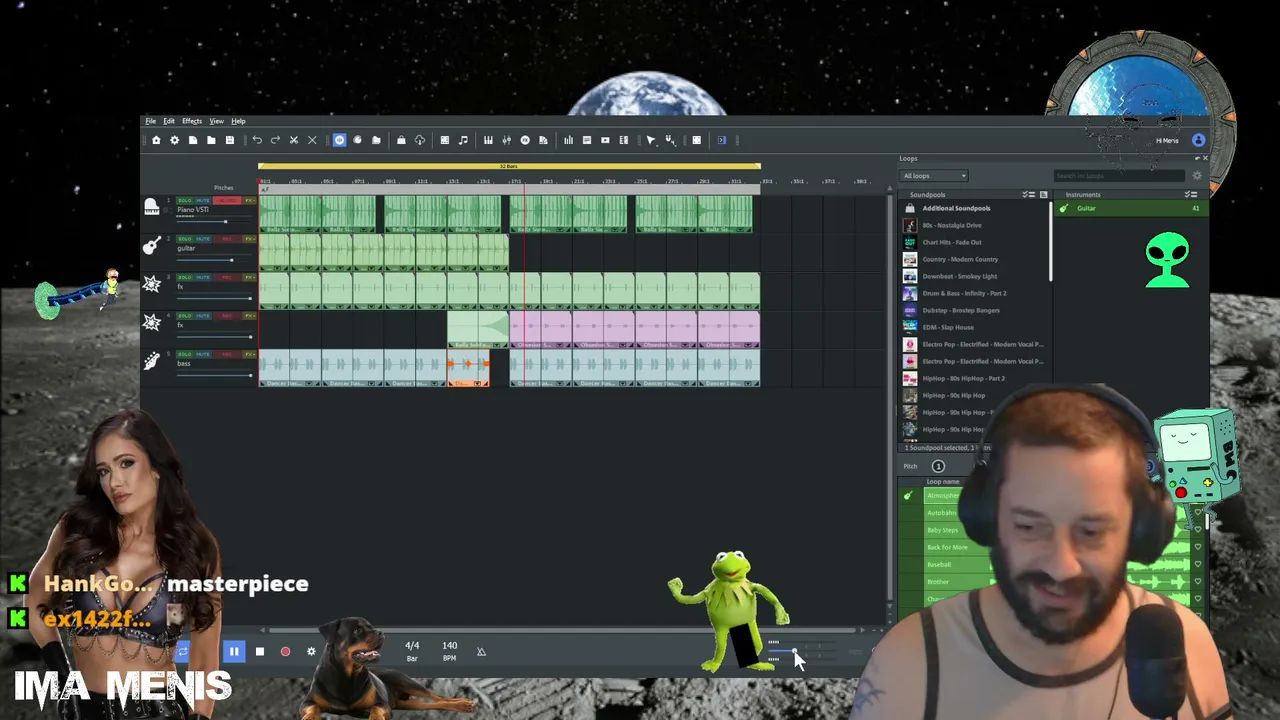Mute the bass track
This screenshot has height=720, width=1280.
202,354
